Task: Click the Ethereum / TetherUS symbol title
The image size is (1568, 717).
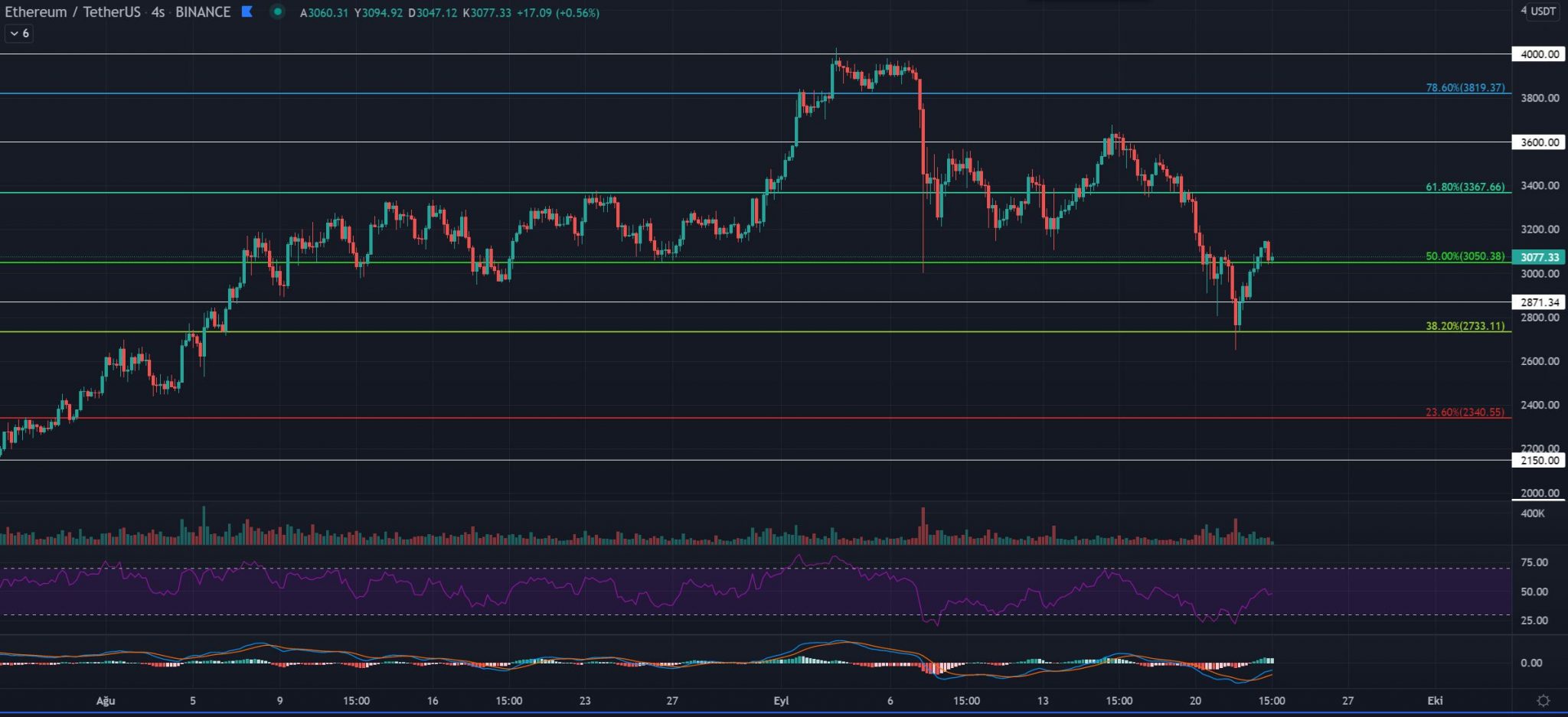Action: 73,12
